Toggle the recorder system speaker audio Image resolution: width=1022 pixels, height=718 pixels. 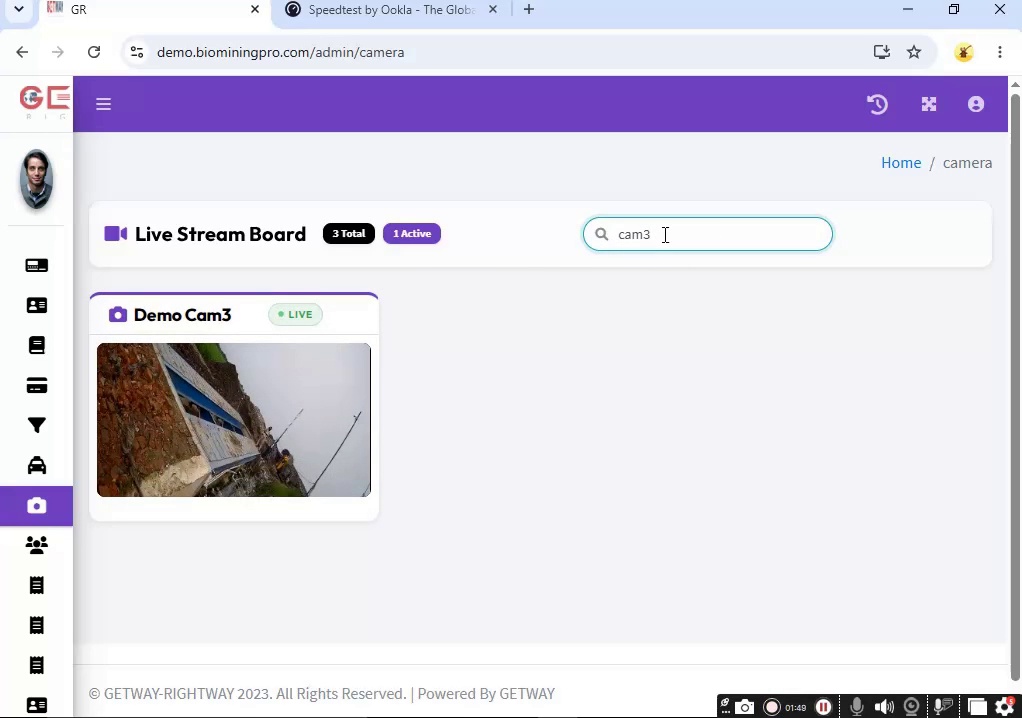pyautogui.click(x=884, y=707)
